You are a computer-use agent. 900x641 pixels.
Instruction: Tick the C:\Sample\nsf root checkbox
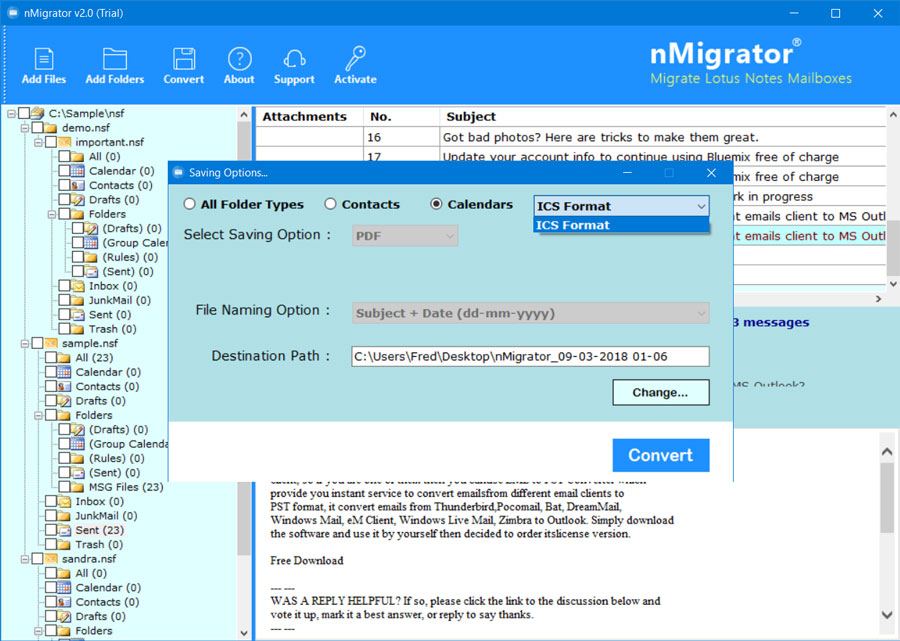[x=24, y=113]
